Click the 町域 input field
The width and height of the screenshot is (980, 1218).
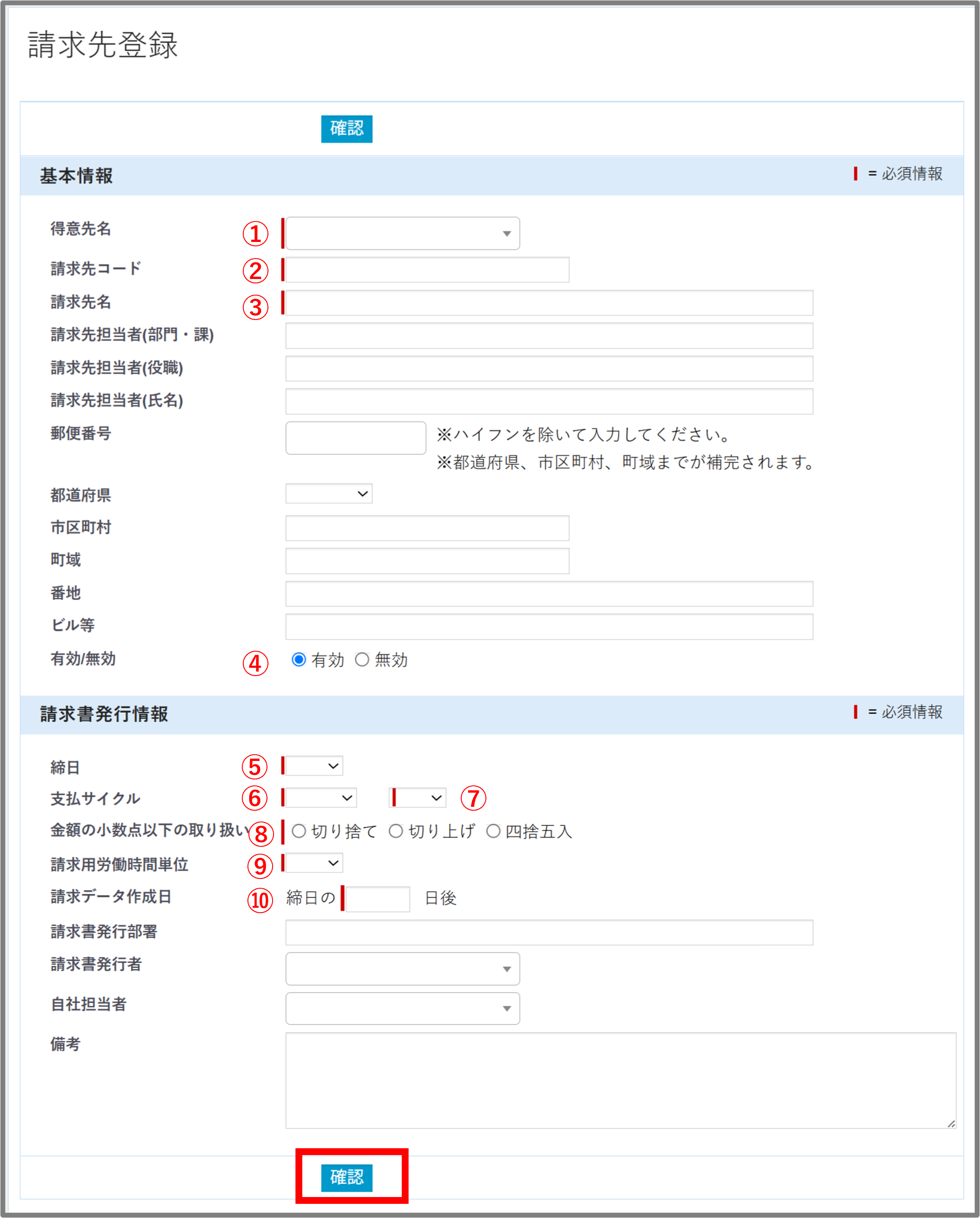427,561
